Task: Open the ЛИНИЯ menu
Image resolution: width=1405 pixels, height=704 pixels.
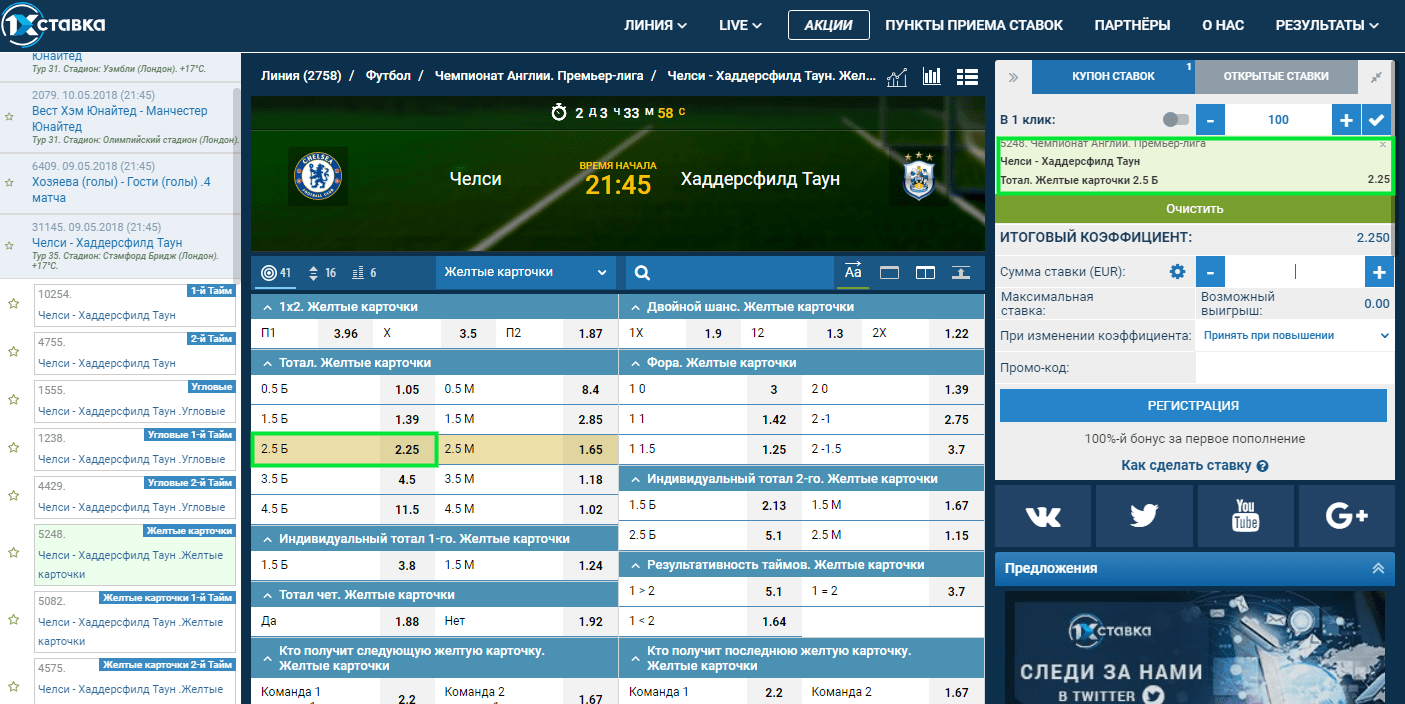Action: click(655, 25)
